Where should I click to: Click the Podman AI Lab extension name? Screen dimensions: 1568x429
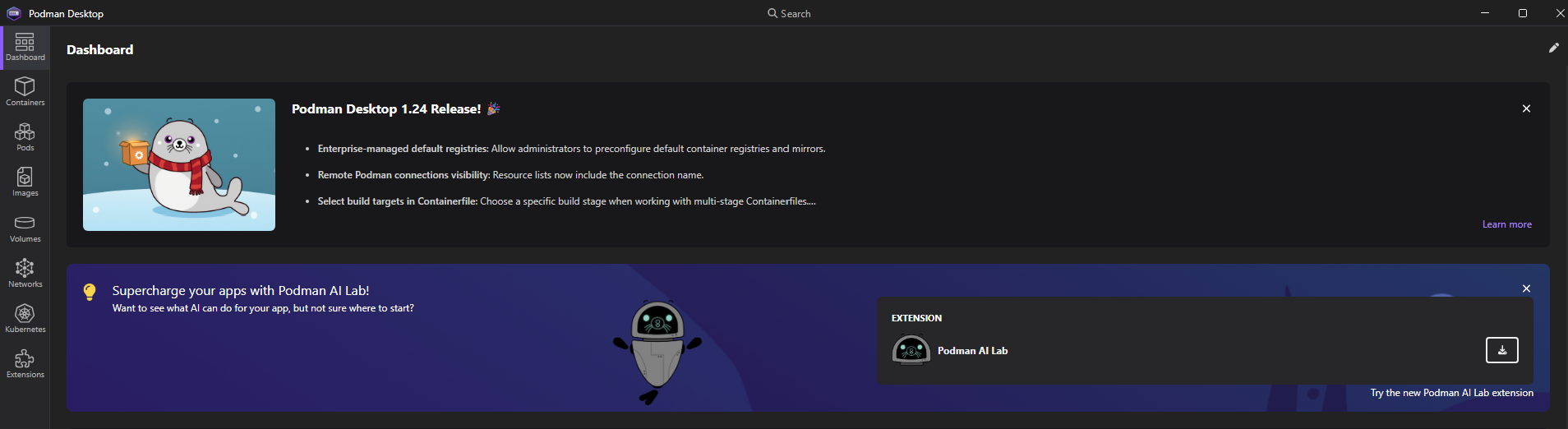coord(972,351)
